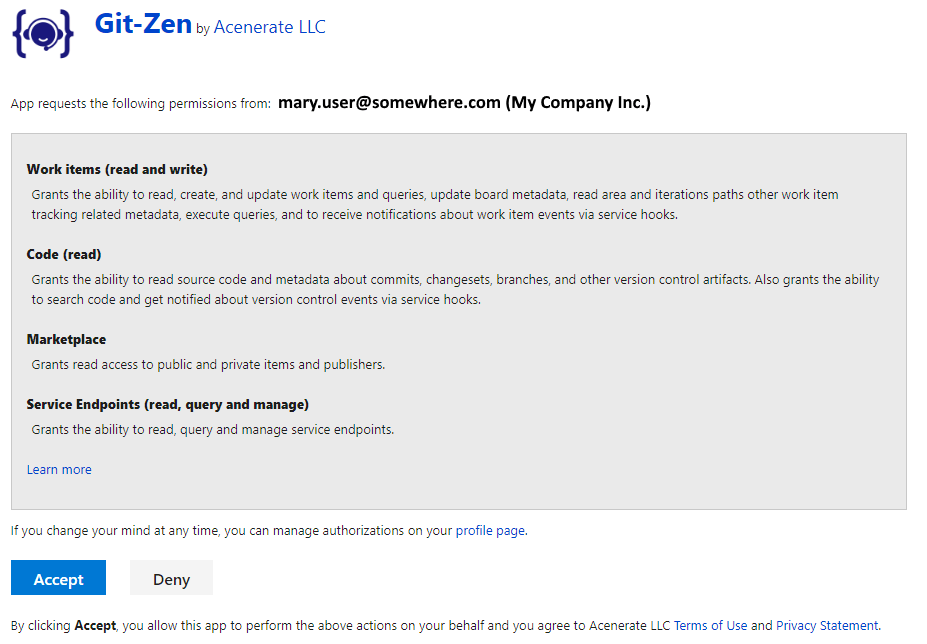
Task: Click the 'If you change your mind' notice text
Action: pos(232,531)
